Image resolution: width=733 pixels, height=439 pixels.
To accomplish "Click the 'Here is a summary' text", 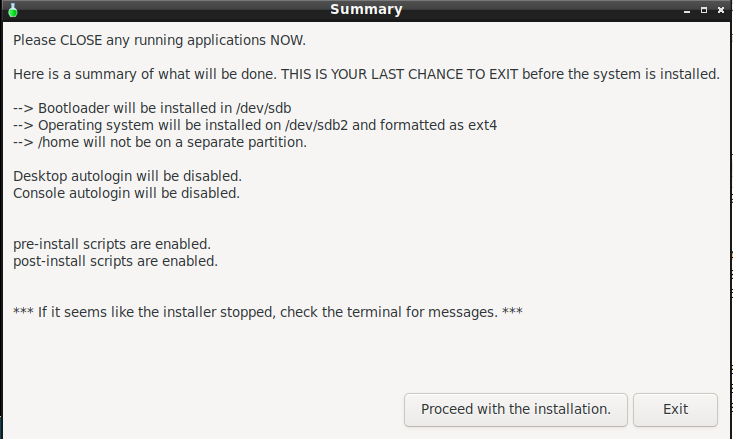I will (x=75, y=74).
